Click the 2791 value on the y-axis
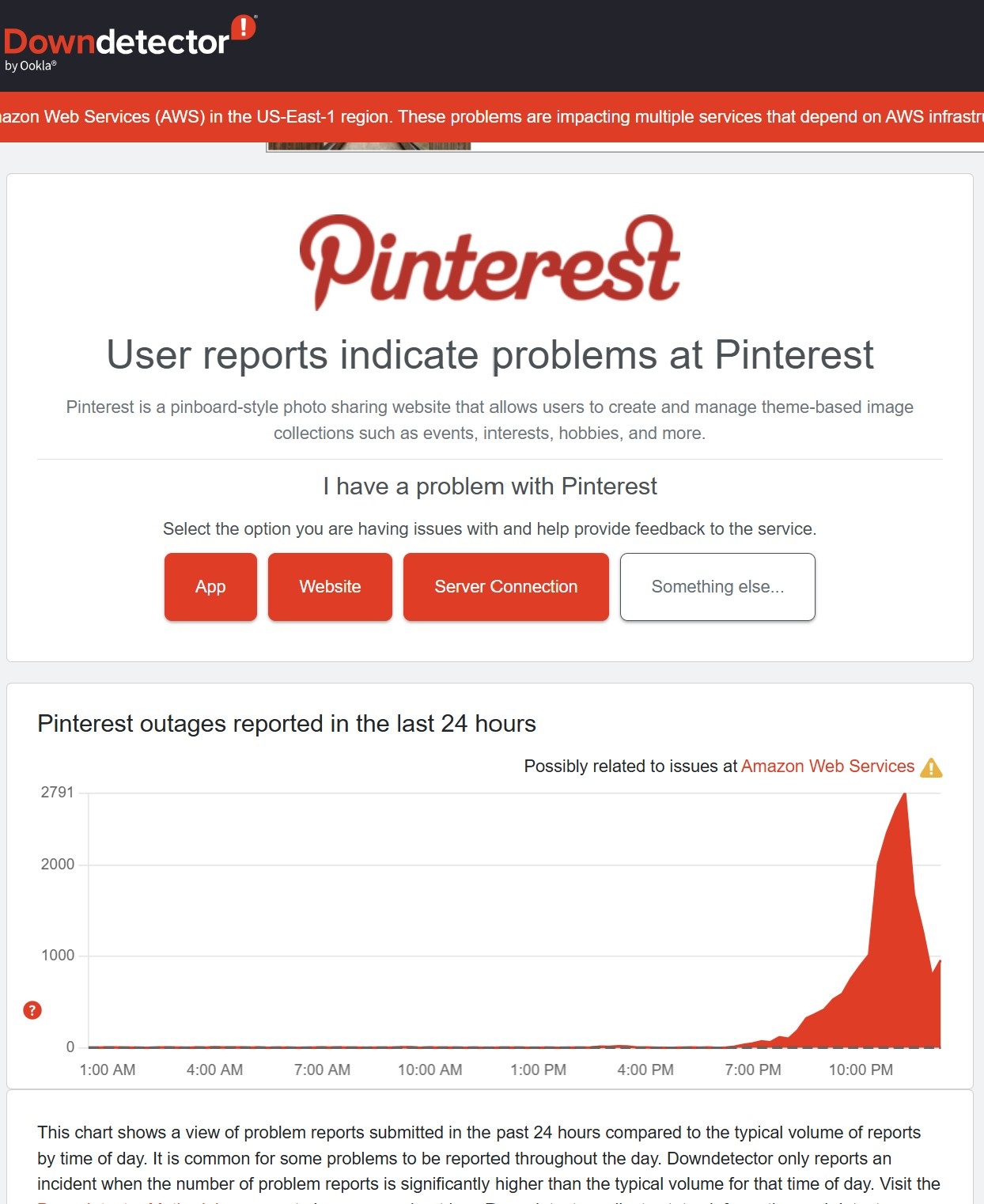 57,792
